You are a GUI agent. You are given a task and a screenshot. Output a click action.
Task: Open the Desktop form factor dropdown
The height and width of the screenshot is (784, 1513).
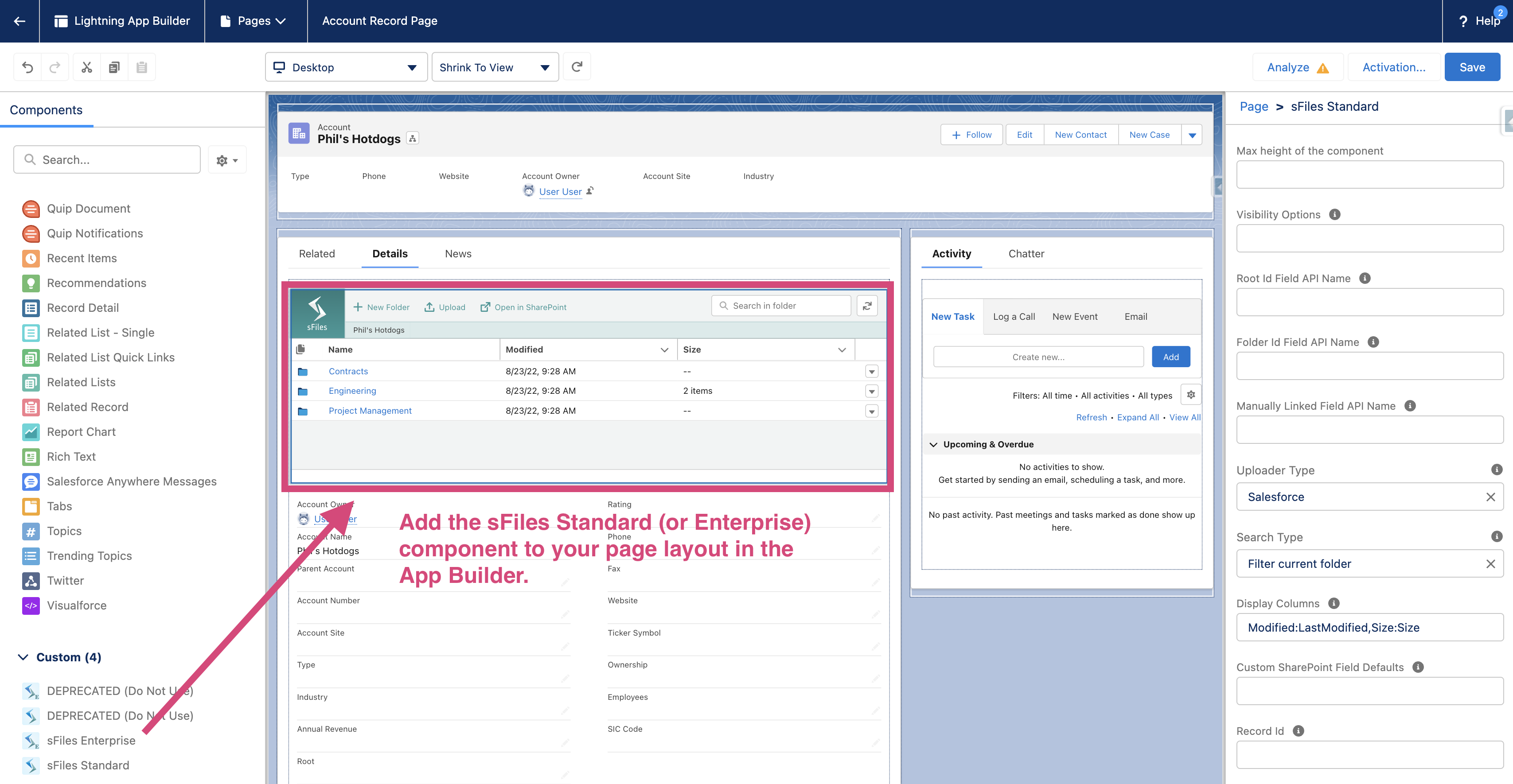tap(346, 67)
